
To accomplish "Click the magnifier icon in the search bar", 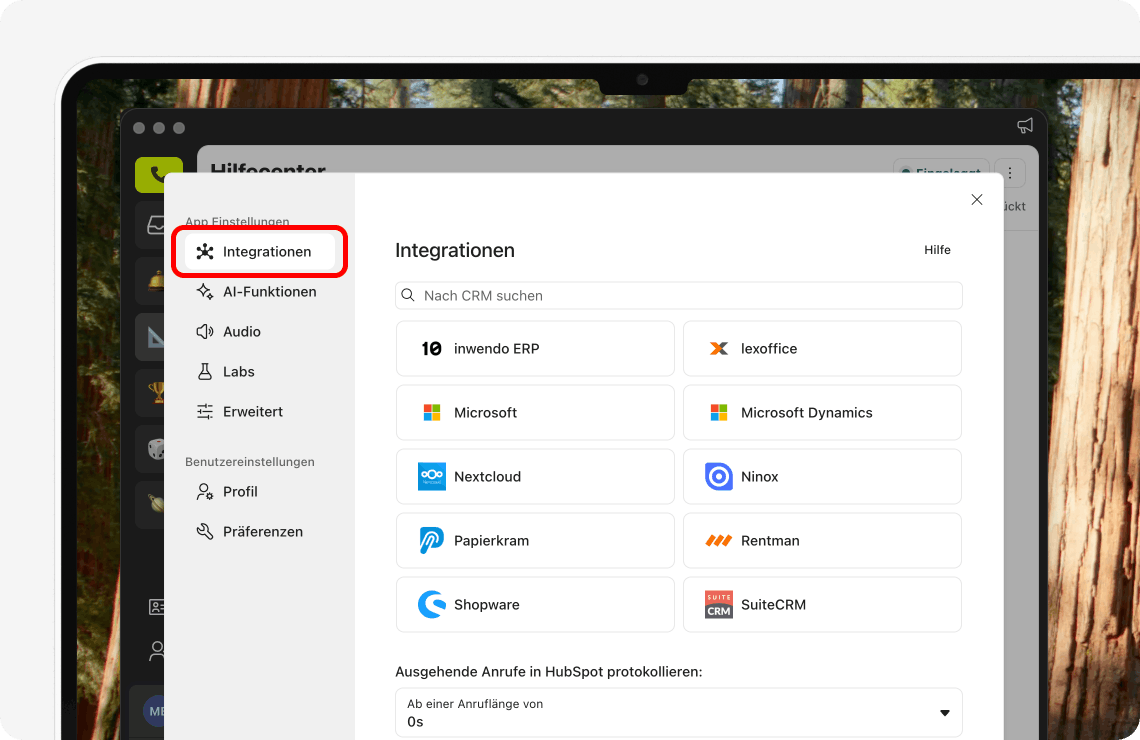I will (408, 295).
